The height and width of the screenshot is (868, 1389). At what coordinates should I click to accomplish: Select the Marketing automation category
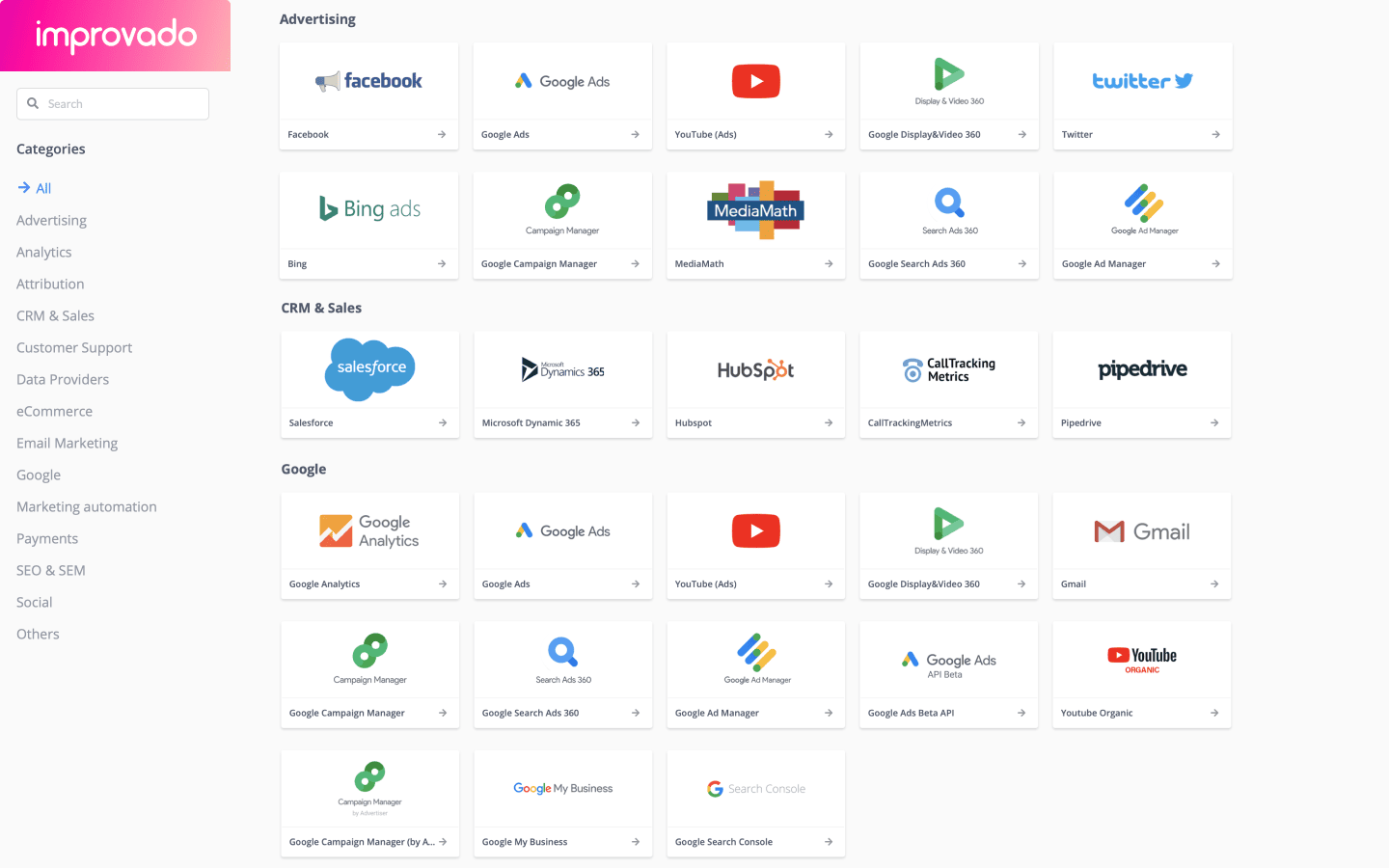86,506
